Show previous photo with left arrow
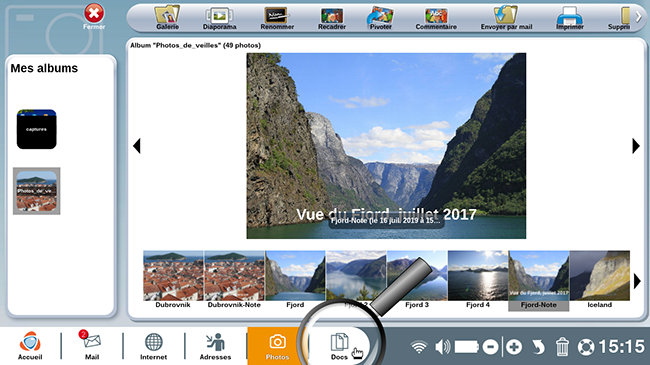Screen dimensions: 650x365 point(137,146)
